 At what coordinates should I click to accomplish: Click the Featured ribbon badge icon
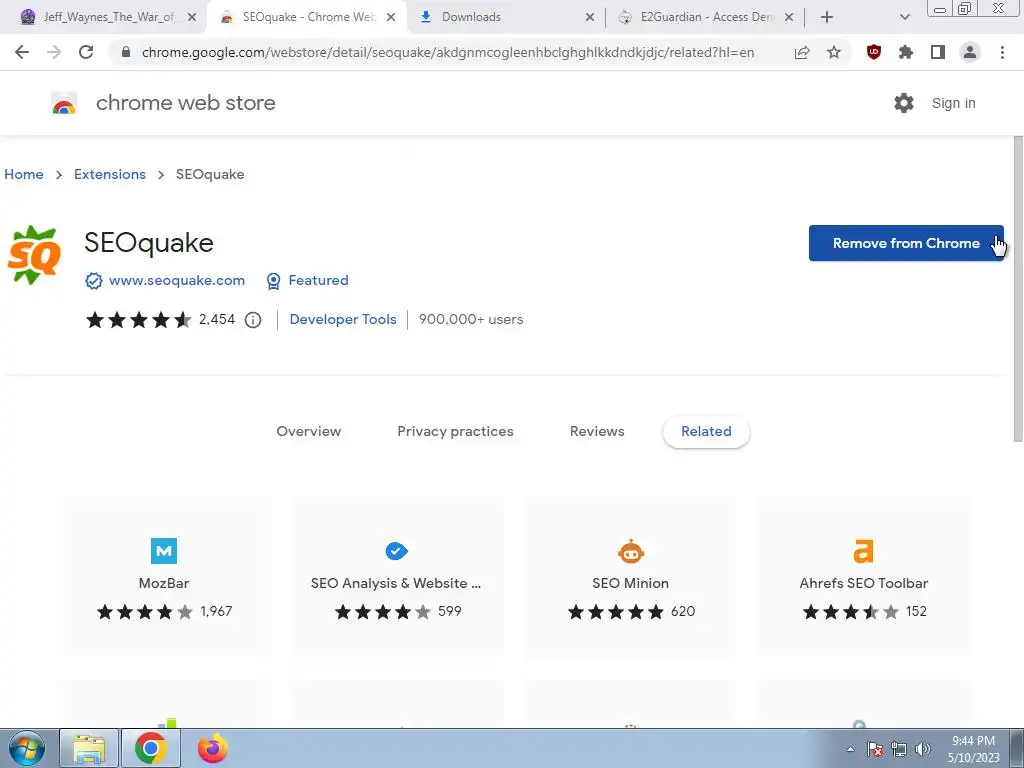point(274,281)
